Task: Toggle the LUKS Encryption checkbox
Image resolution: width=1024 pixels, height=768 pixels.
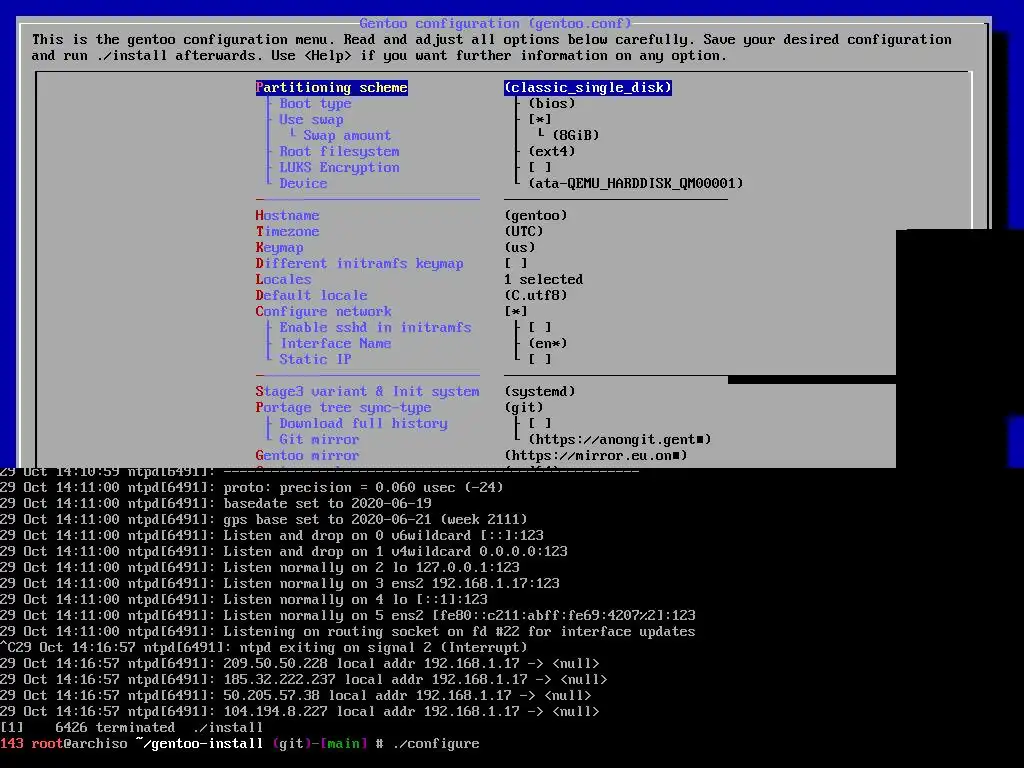Action: tap(540, 167)
